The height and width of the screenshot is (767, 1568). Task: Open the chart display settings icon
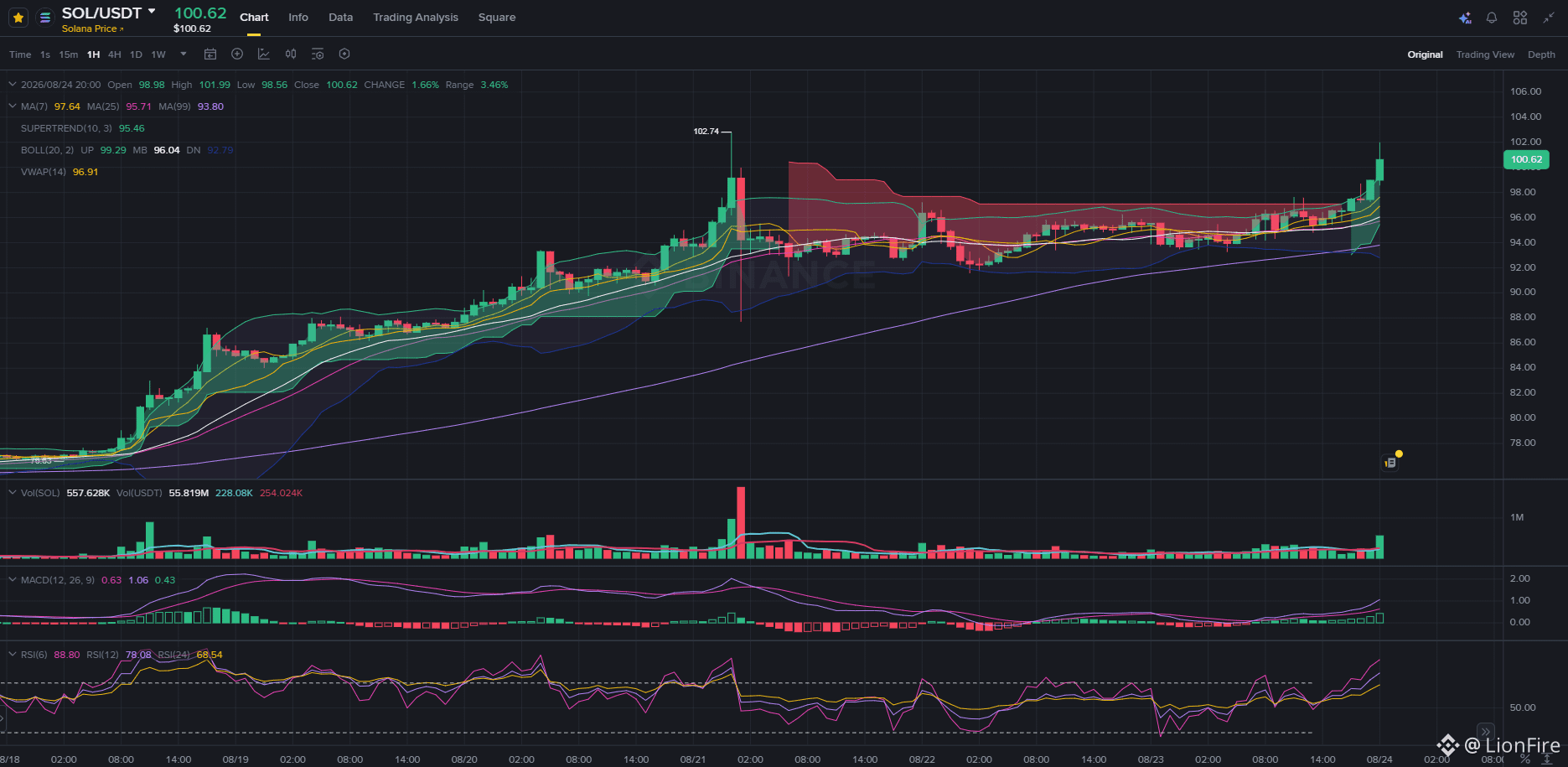[x=318, y=54]
